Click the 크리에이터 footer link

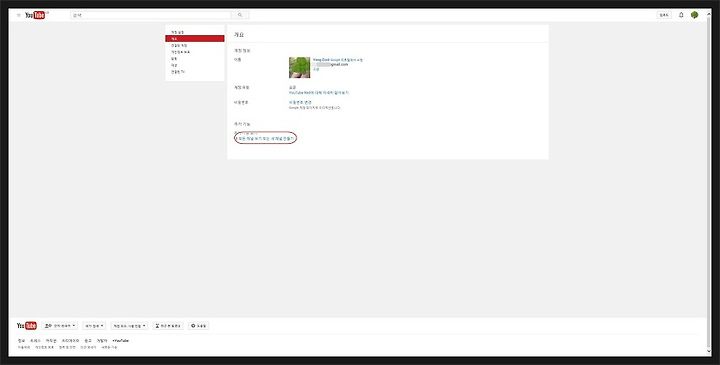coord(71,341)
